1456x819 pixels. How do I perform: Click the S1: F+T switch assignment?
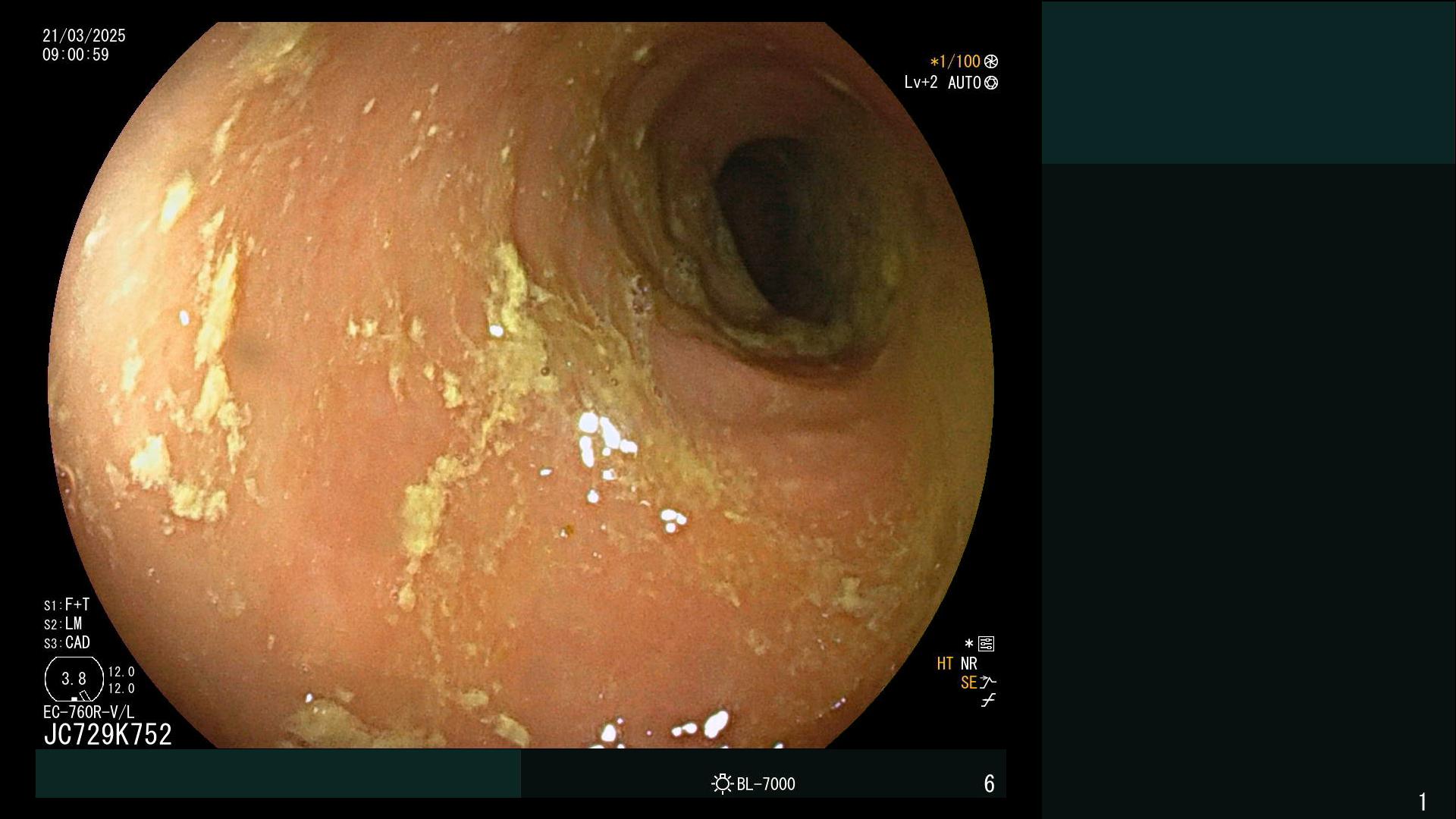(x=67, y=604)
